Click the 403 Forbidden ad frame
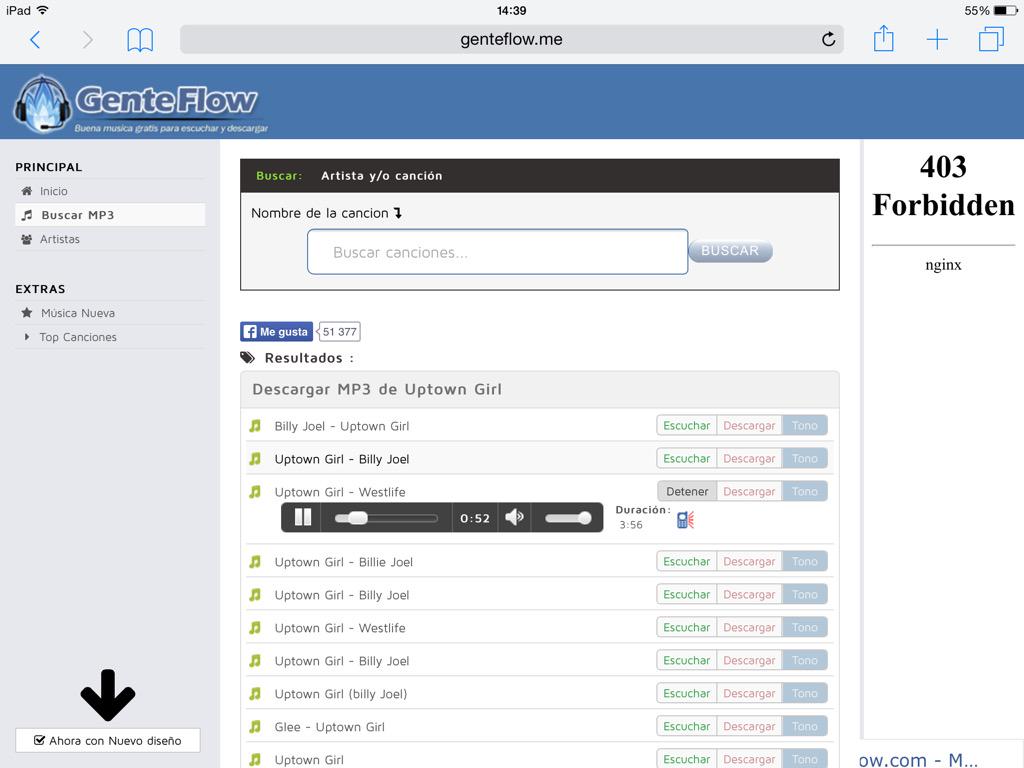 point(943,439)
